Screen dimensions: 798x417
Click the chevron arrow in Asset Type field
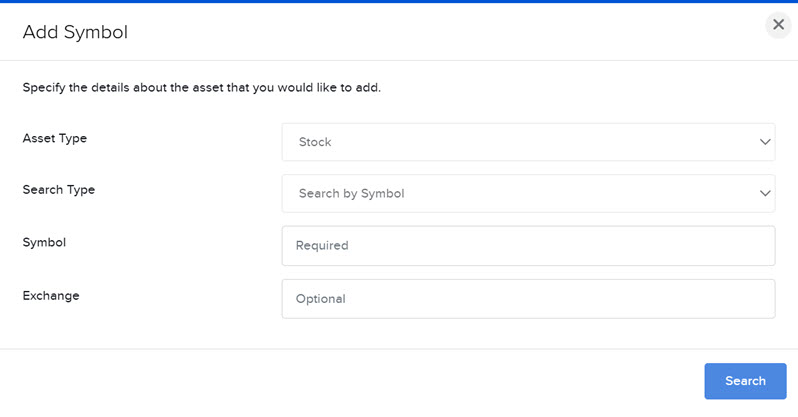tap(765, 142)
